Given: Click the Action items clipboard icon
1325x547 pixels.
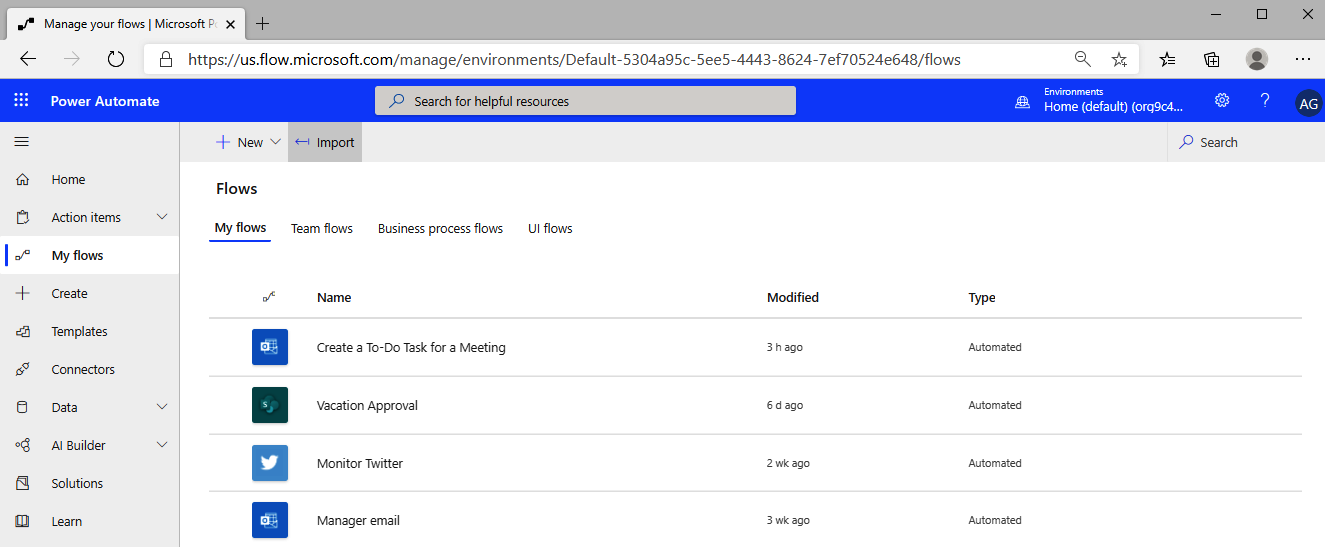Looking at the screenshot, I should click(22, 218).
